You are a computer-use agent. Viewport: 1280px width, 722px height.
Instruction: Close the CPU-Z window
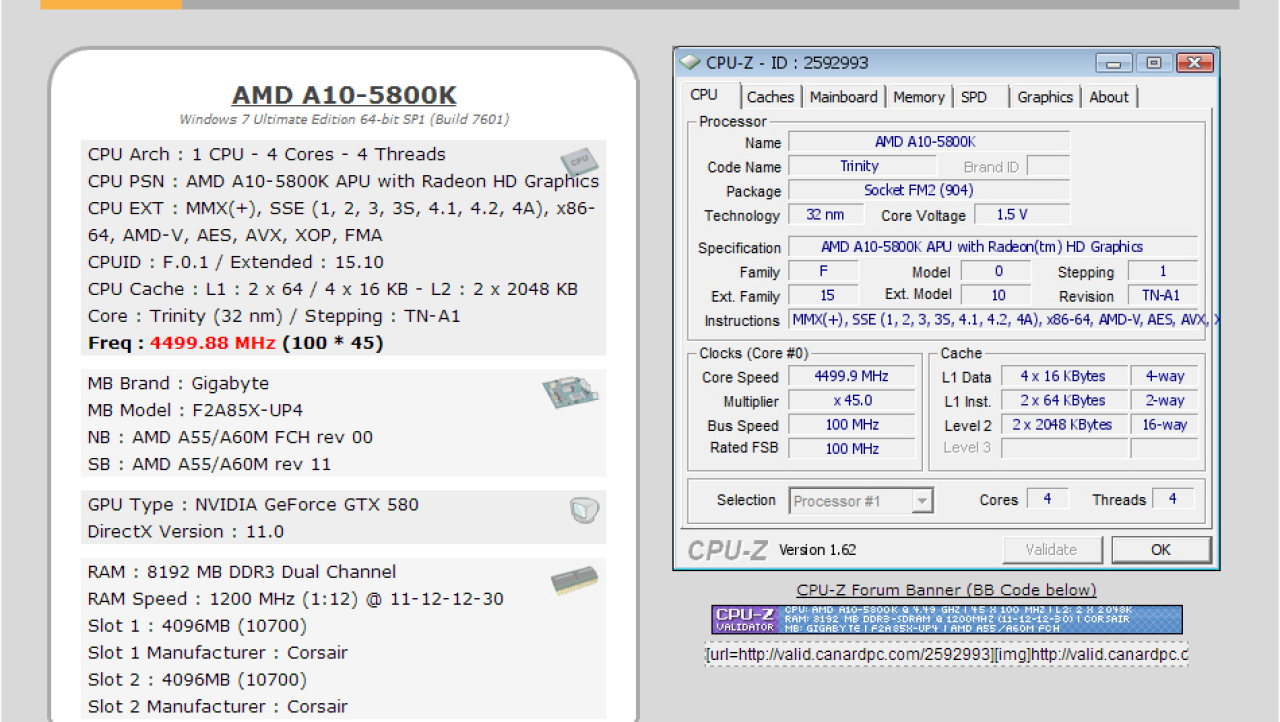1194,63
